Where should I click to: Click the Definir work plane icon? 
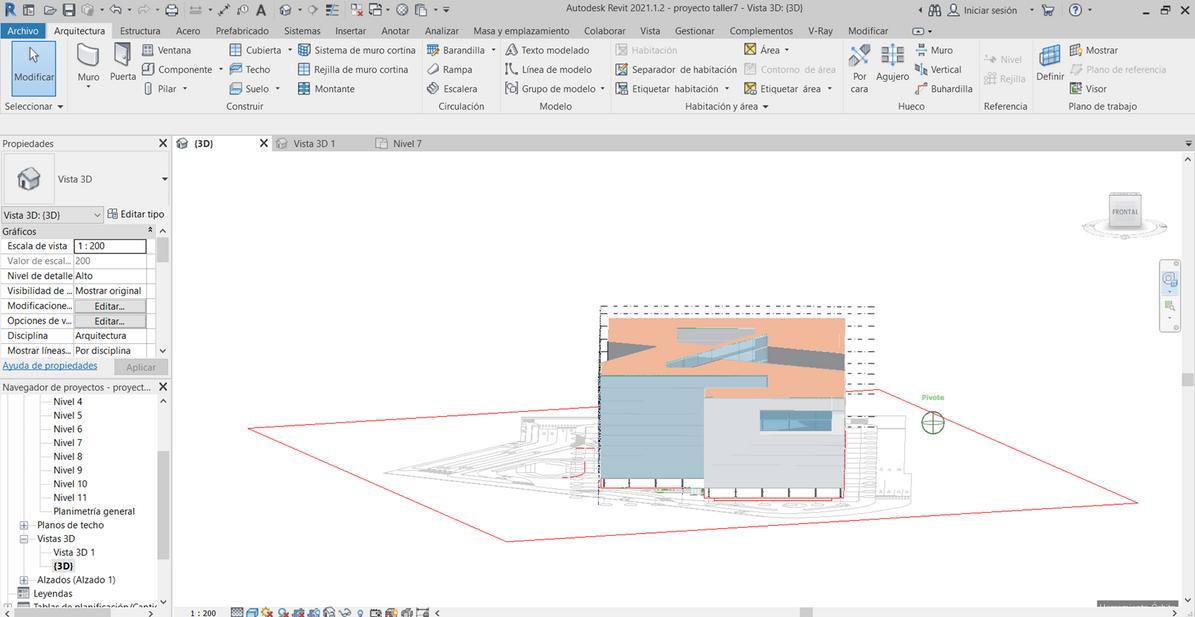point(1049,63)
